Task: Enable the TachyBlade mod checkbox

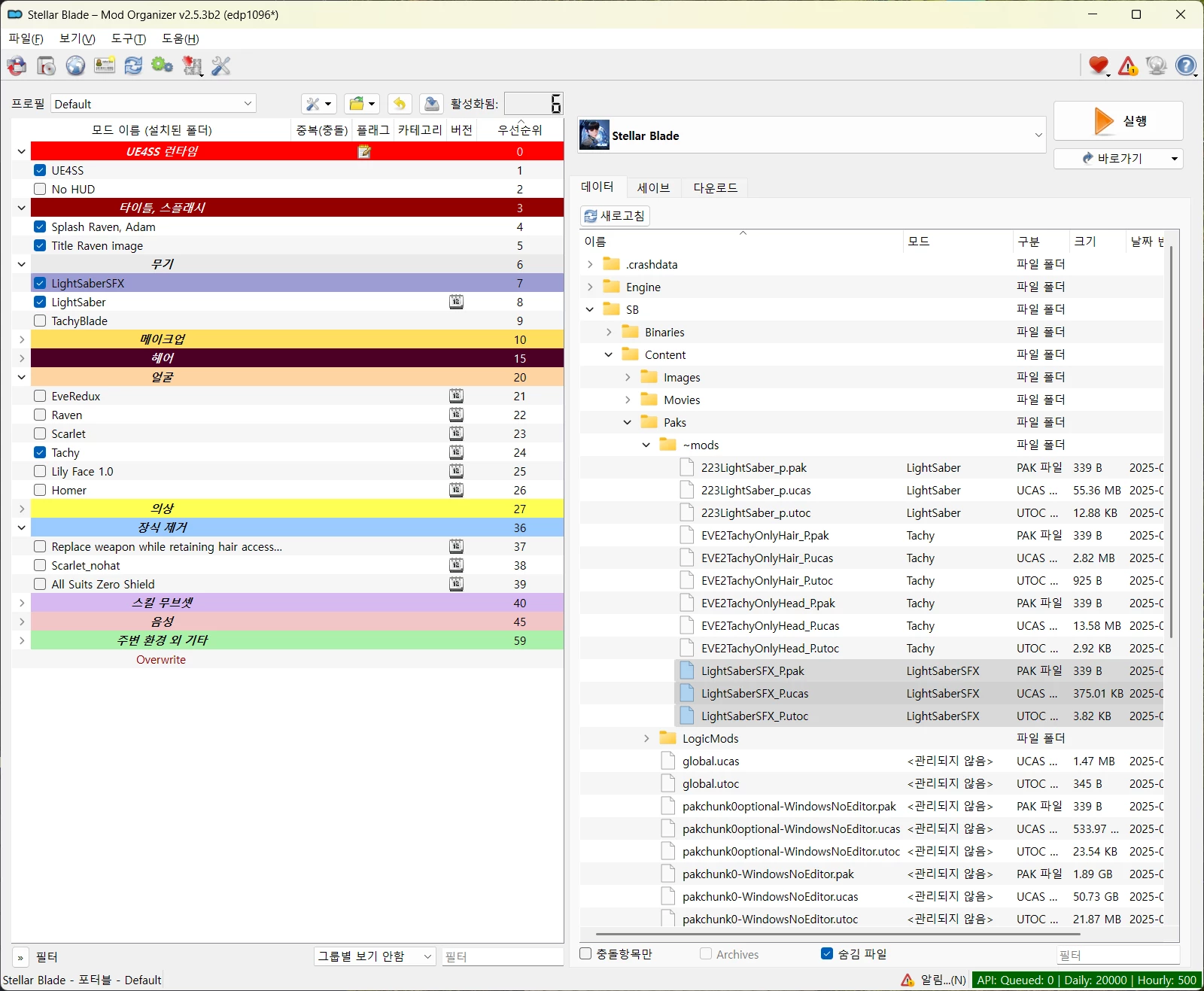Action: click(x=40, y=321)
